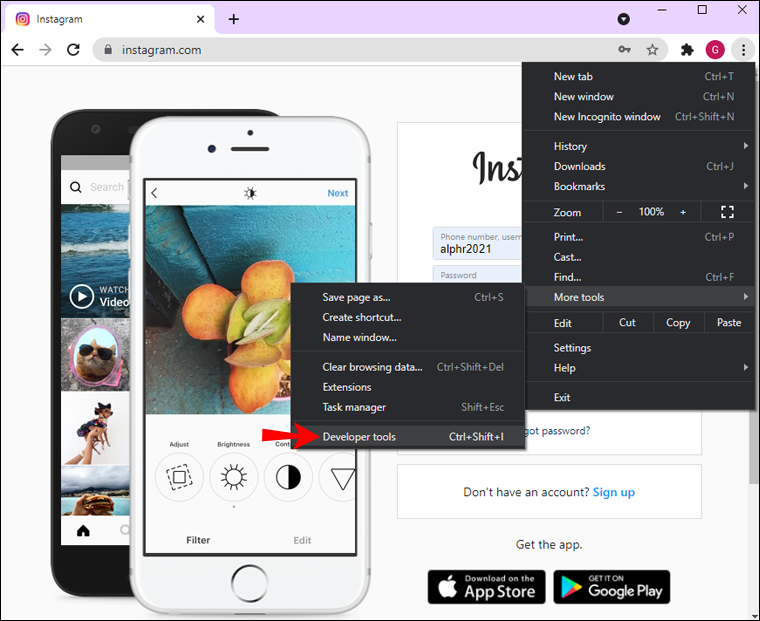Close the Instagram tab
Viewport: 760px width, 621px height.
click(200, 19)
